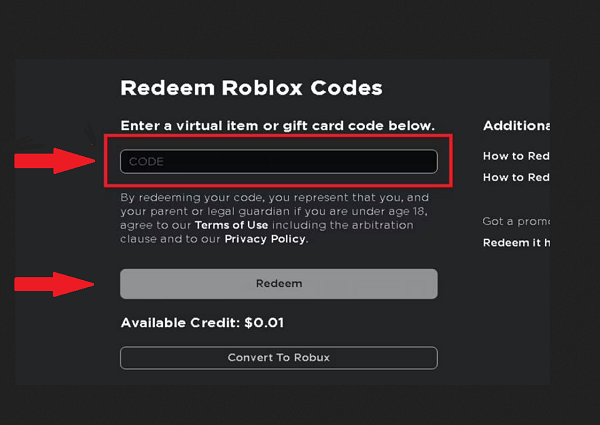The height and width of the screenshot is (425, 600).
Task: Open the first How to Red... help link
Action: (516, 156)
